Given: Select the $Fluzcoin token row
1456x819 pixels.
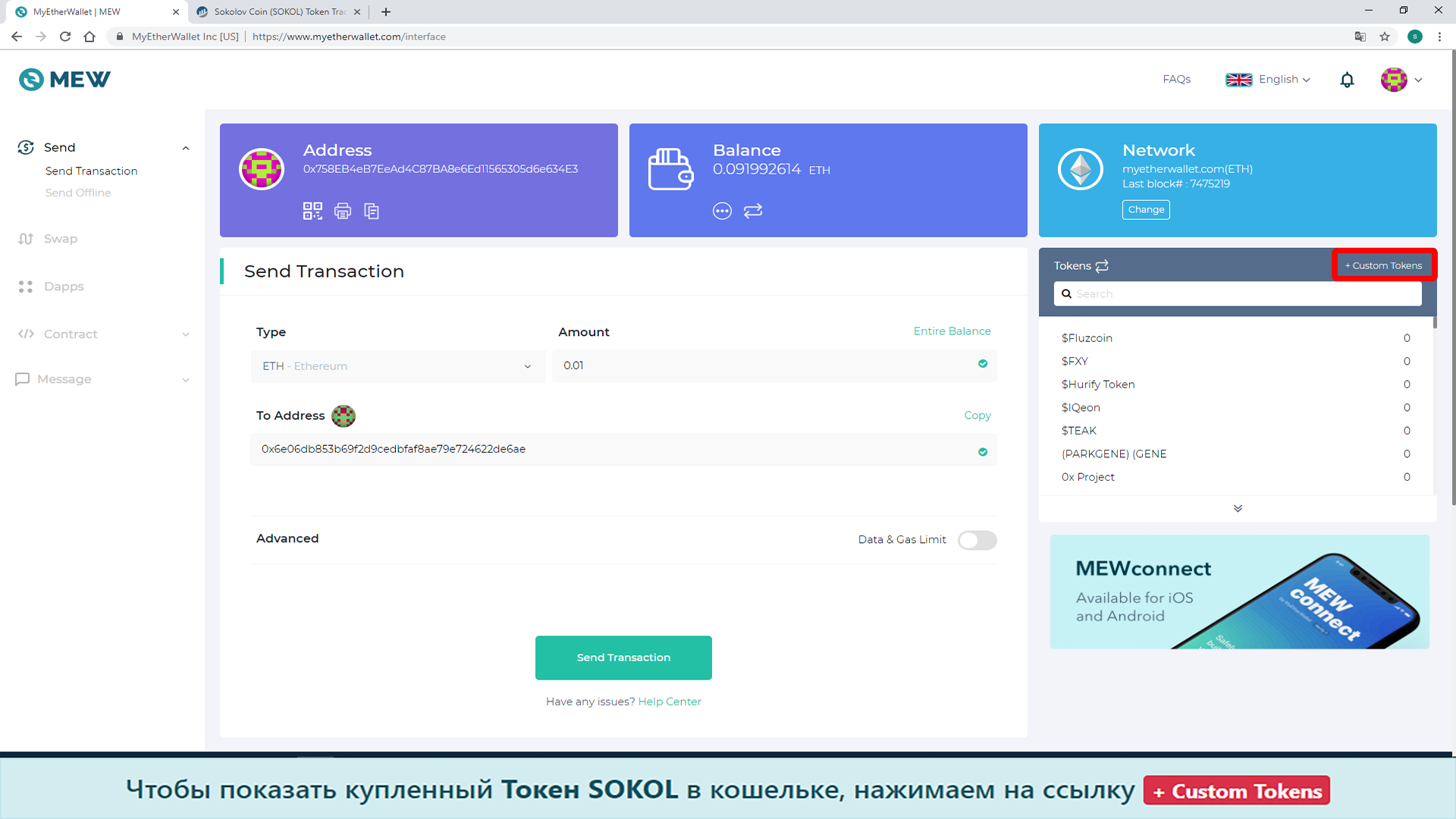Looking at the screenshot, I should pos(1236,338).
